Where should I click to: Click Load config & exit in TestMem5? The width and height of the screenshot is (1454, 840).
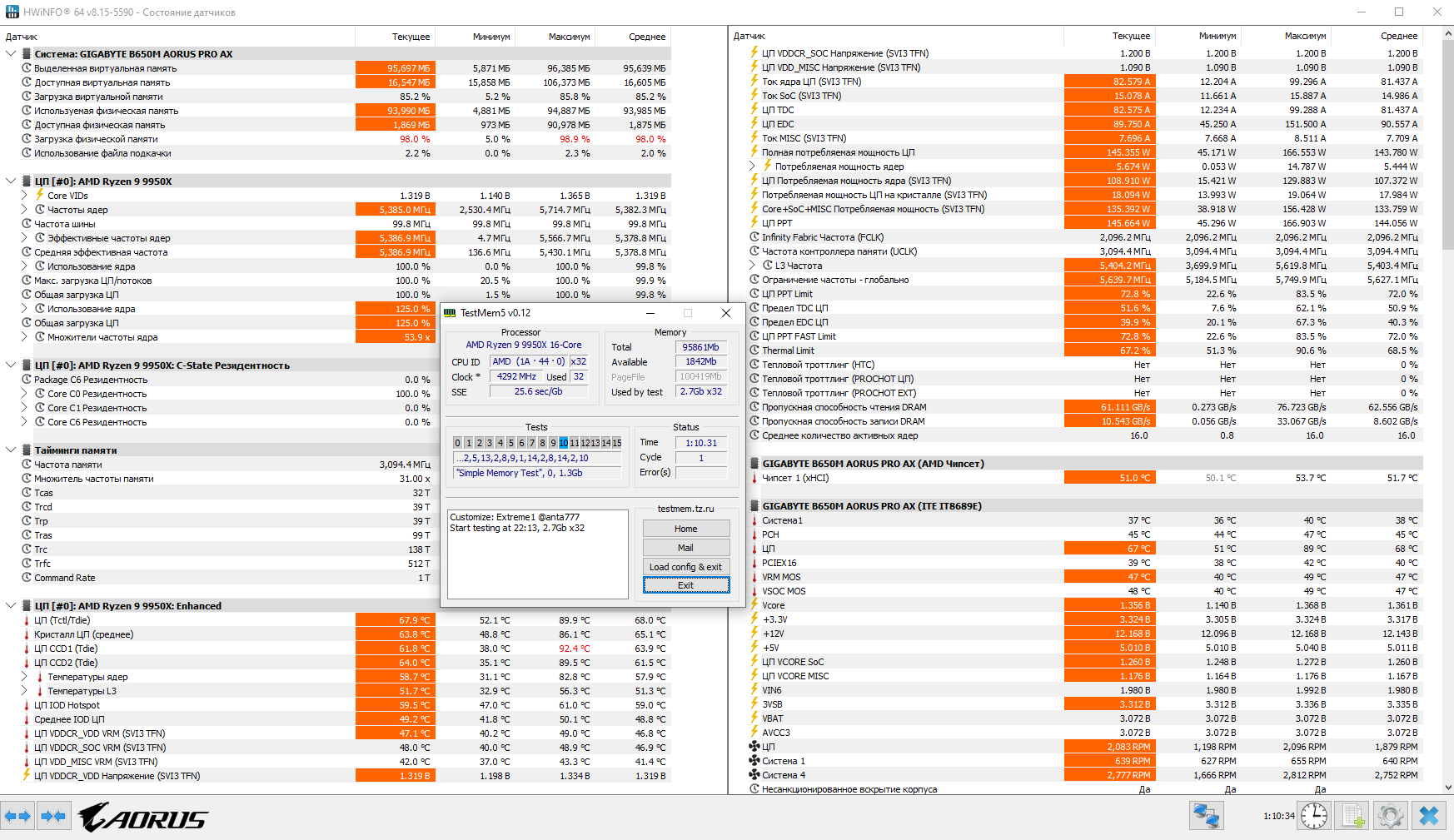(686, 567)
